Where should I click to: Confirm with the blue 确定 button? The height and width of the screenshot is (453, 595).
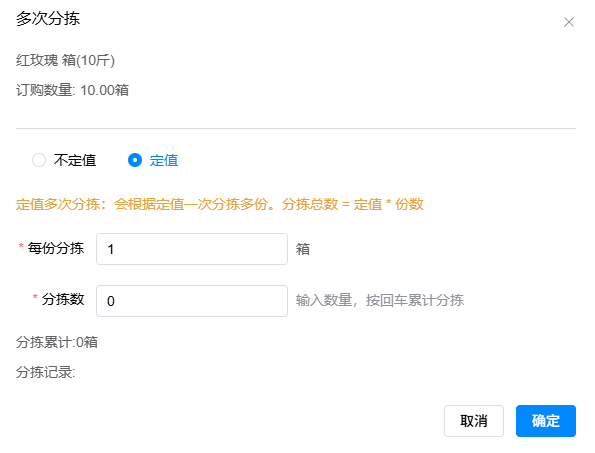click(546, 421)
